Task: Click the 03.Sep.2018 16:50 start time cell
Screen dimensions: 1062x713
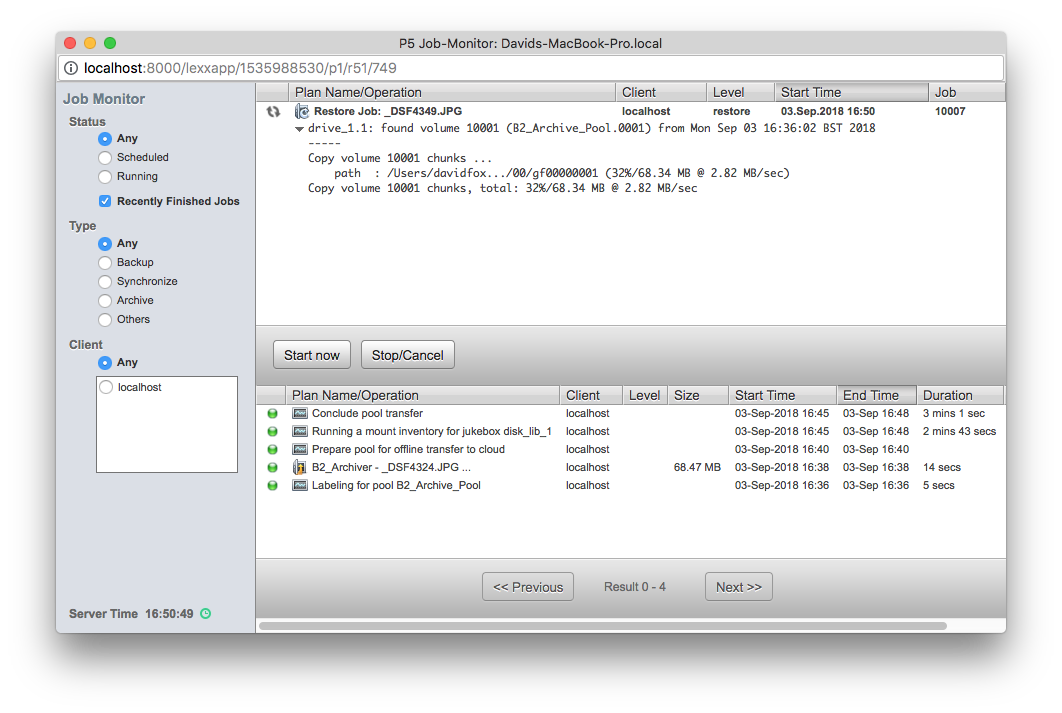Action: click(x=828, y=112)
